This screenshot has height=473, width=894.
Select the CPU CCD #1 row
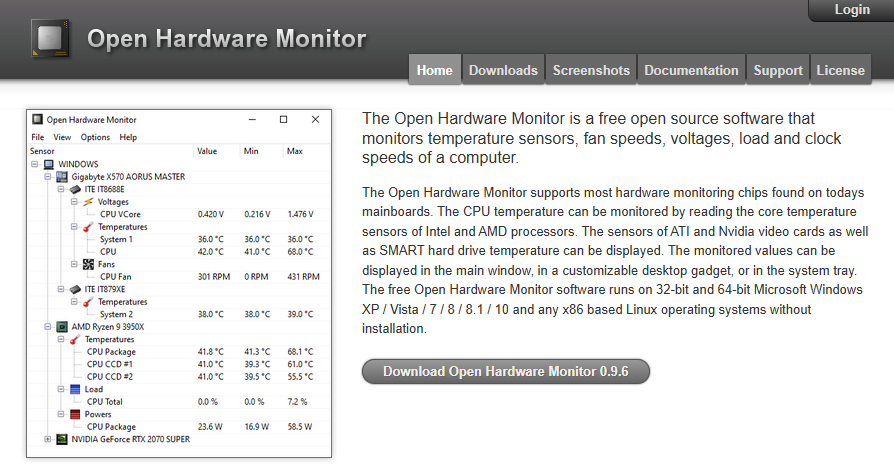179,364
